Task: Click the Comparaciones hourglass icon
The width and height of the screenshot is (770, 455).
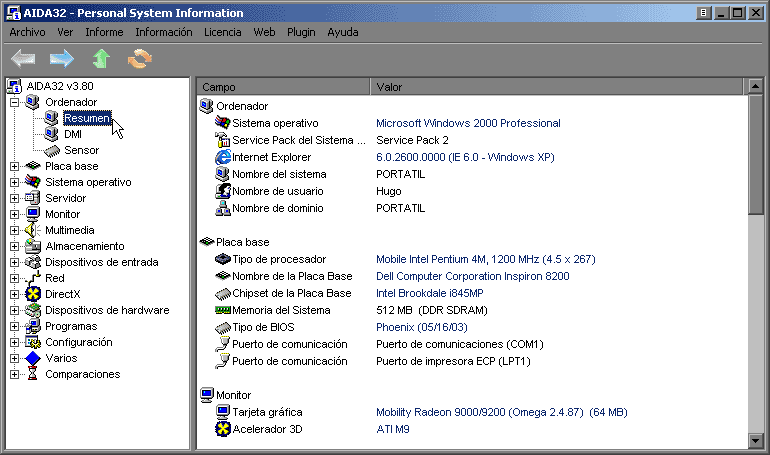Action: click(33, 374)
